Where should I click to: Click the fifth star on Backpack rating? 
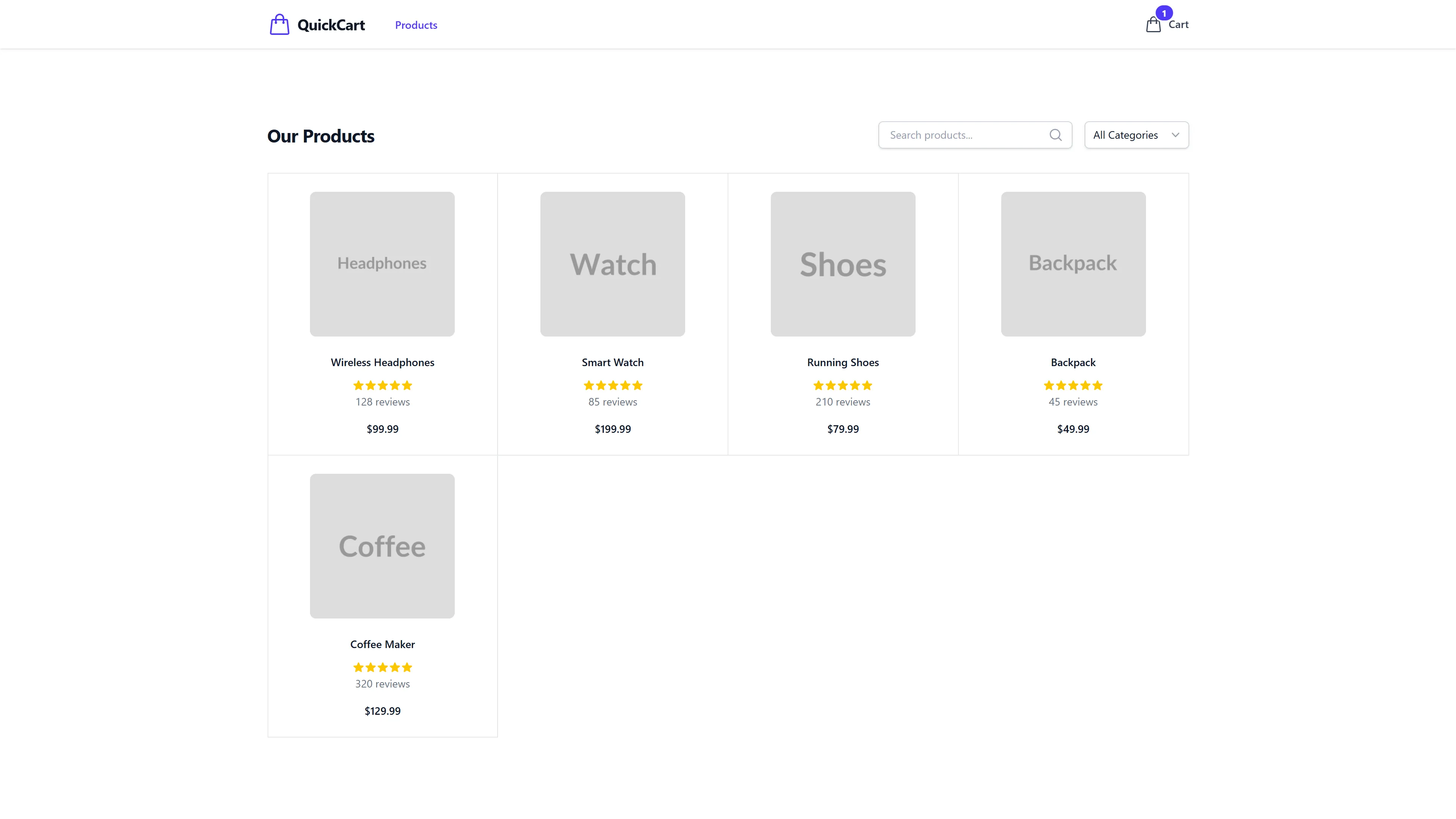pos(1097,385)
